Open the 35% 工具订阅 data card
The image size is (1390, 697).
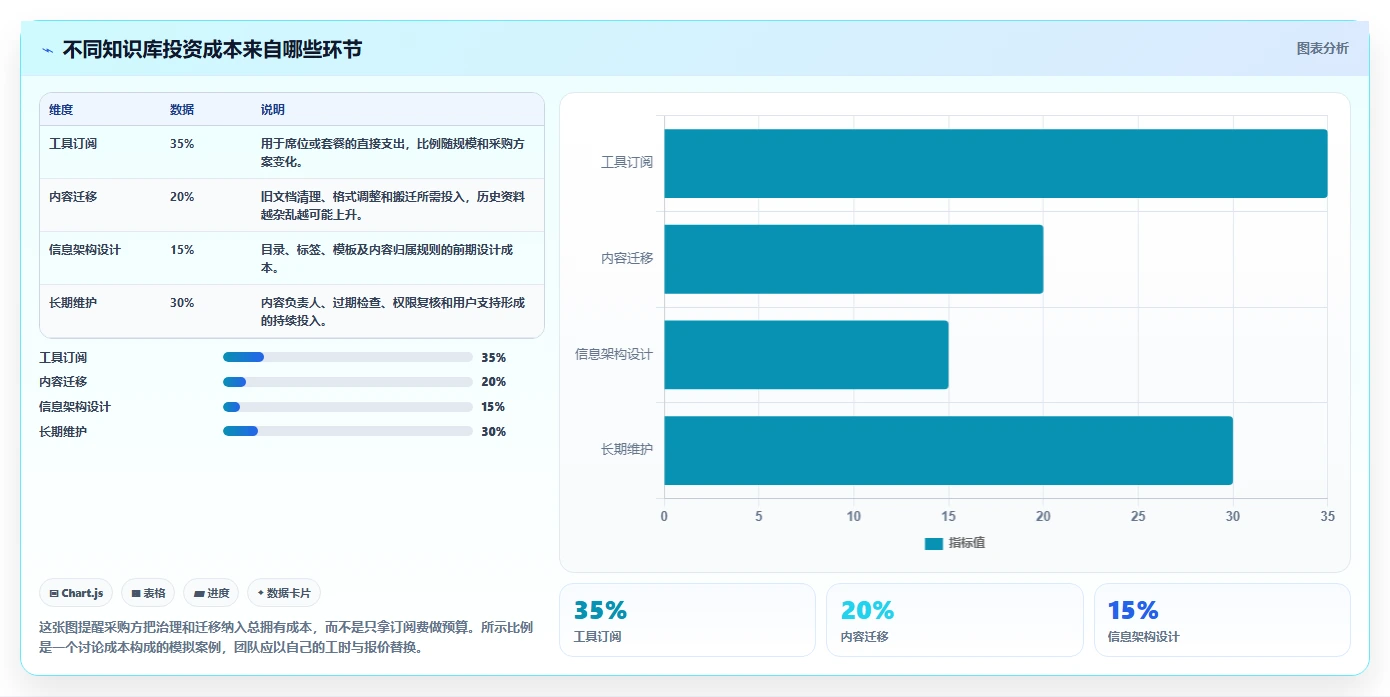click(687, 620)
